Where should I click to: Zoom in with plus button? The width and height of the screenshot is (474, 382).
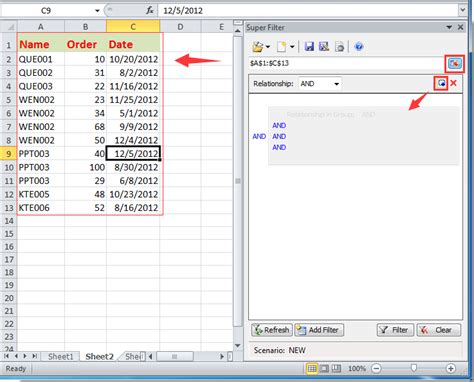[x=451, y=368]
